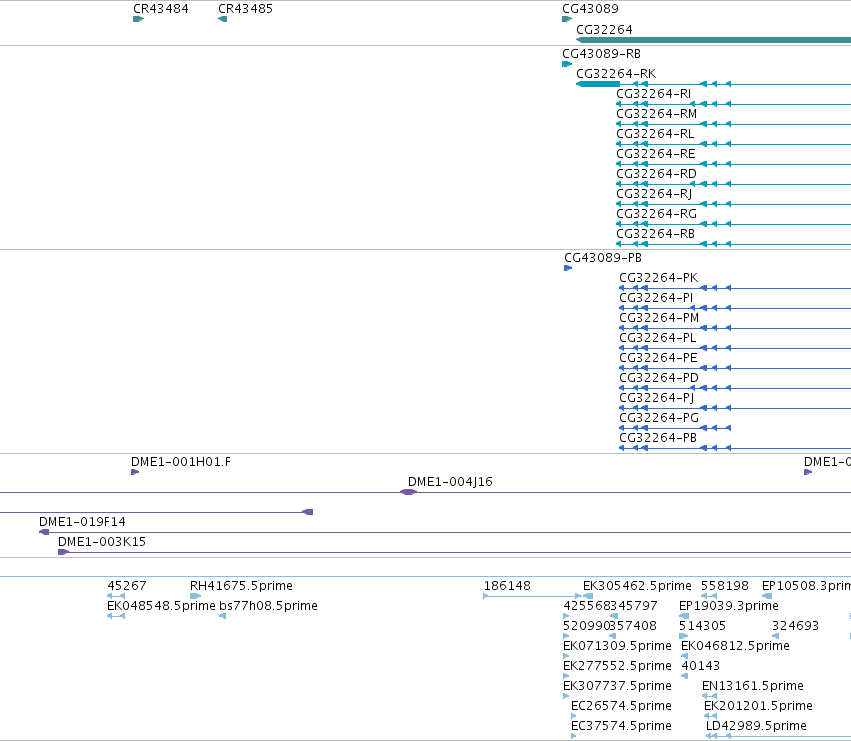851x741 pixels.
Task: Click the 40143 arrow glyph
Action: click(684, 676)
